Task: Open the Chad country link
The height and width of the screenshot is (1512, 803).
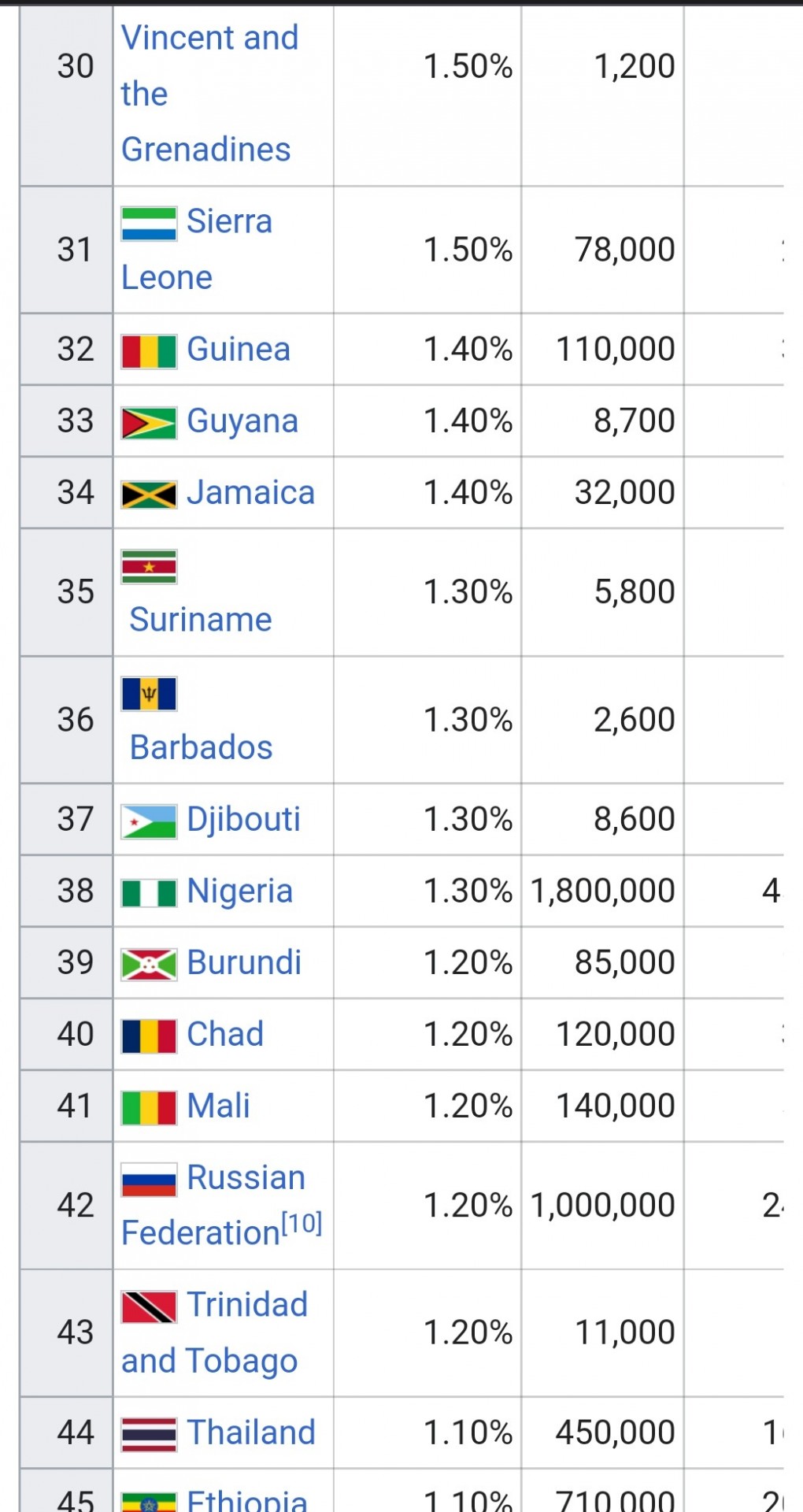Action: (x=225, y=1034)
